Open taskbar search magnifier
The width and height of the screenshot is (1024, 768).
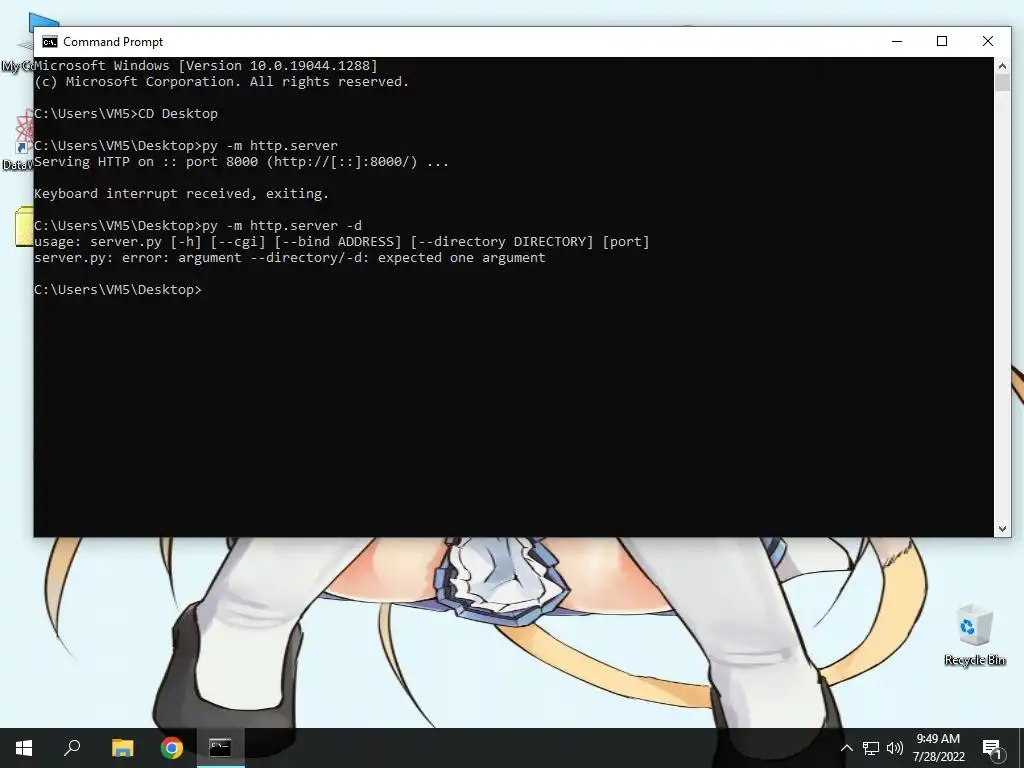click(72, 748)
